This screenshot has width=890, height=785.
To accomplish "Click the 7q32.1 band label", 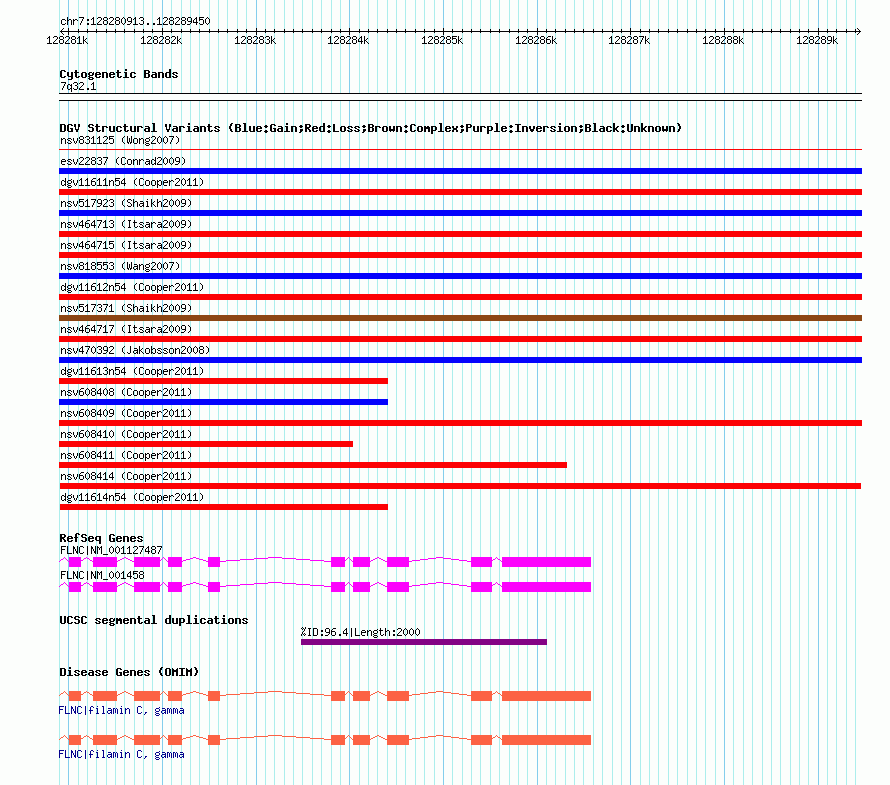I will pos(78,86).
